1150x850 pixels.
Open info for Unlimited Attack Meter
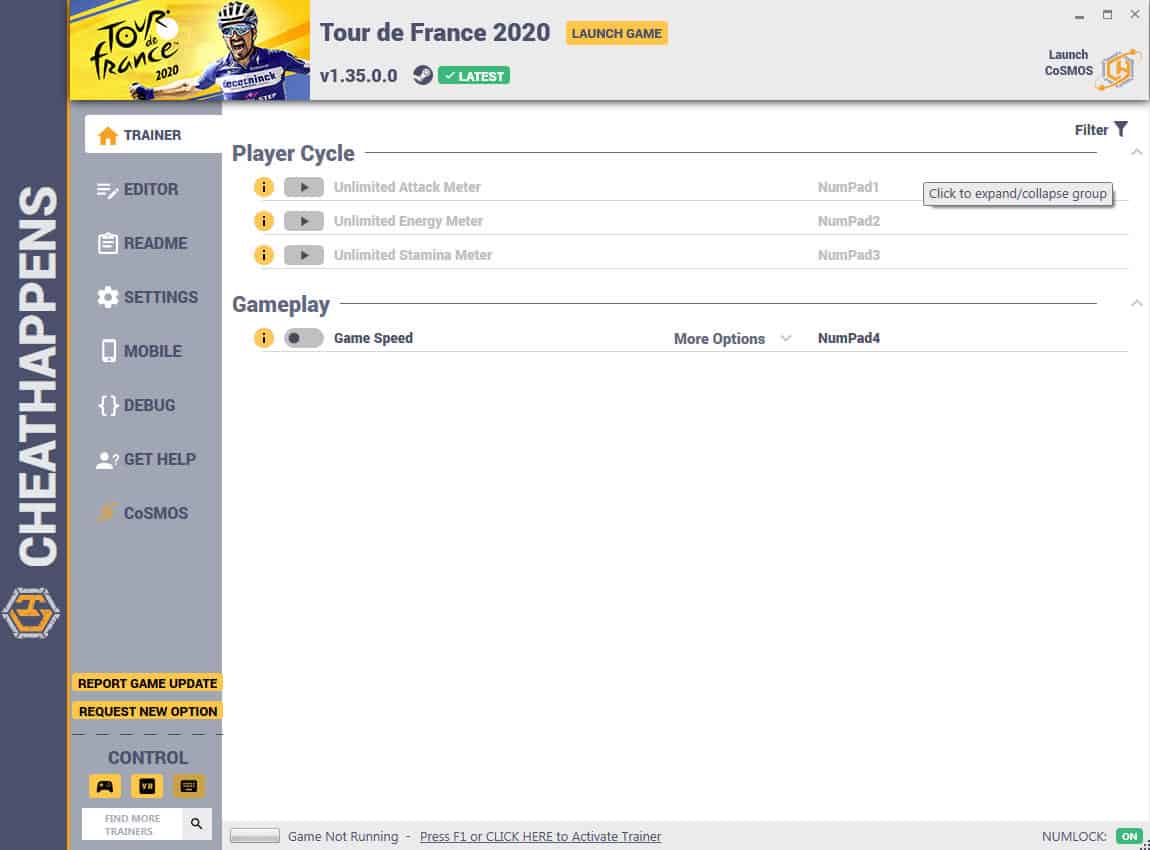point(264,187)
